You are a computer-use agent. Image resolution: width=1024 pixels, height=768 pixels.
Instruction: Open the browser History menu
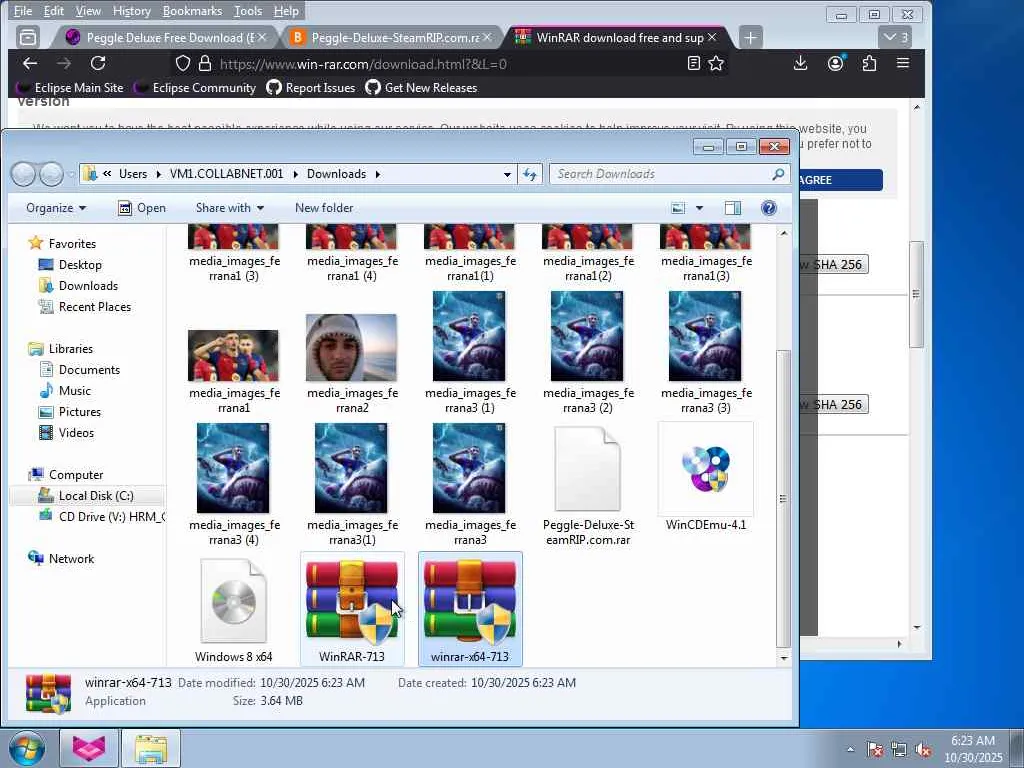pyautogui.click(x=131, y=11)
